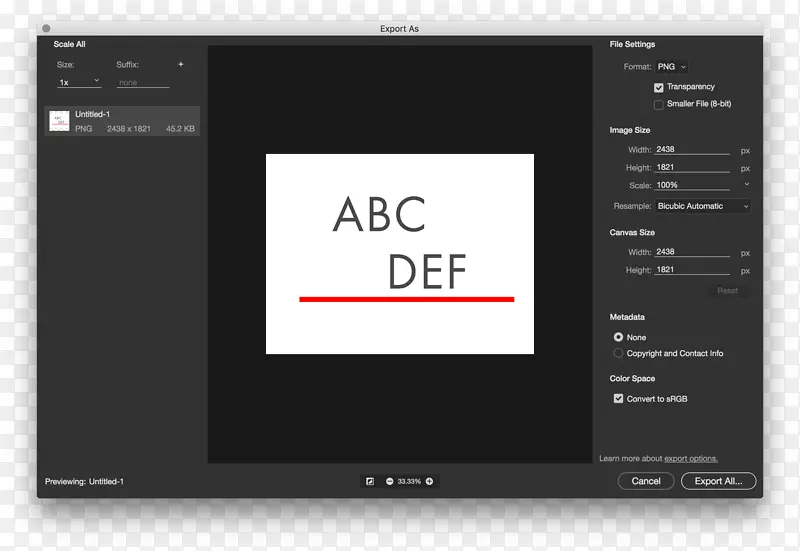
Task: Open the export options link
Action: coord(691,459)
